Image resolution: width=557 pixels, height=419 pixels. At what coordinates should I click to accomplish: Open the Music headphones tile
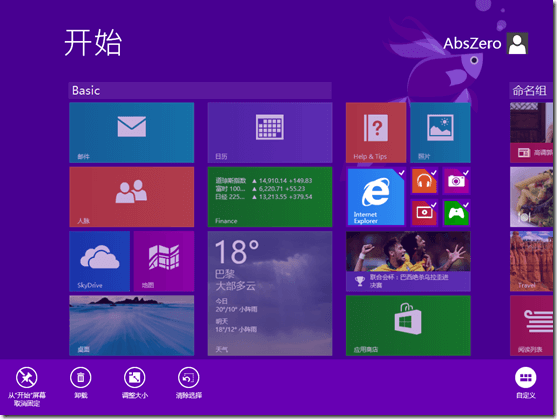[424, 181]
